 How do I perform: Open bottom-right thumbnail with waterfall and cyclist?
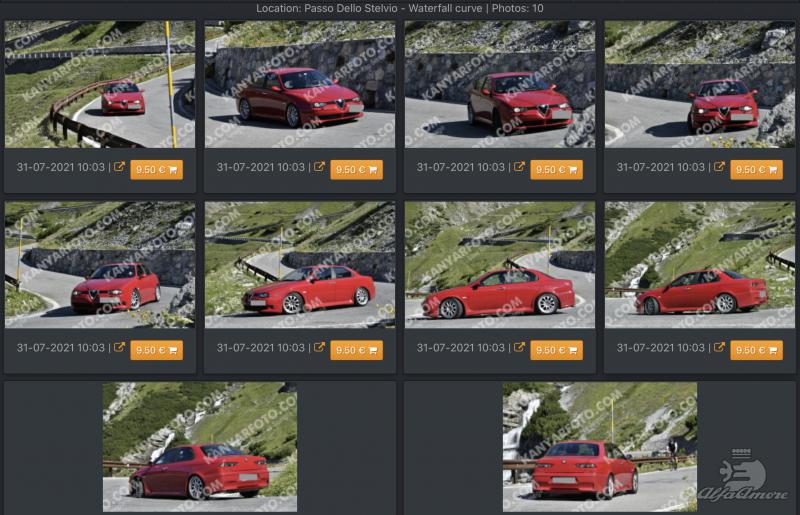pyautogui.click(x=600, y=447)
